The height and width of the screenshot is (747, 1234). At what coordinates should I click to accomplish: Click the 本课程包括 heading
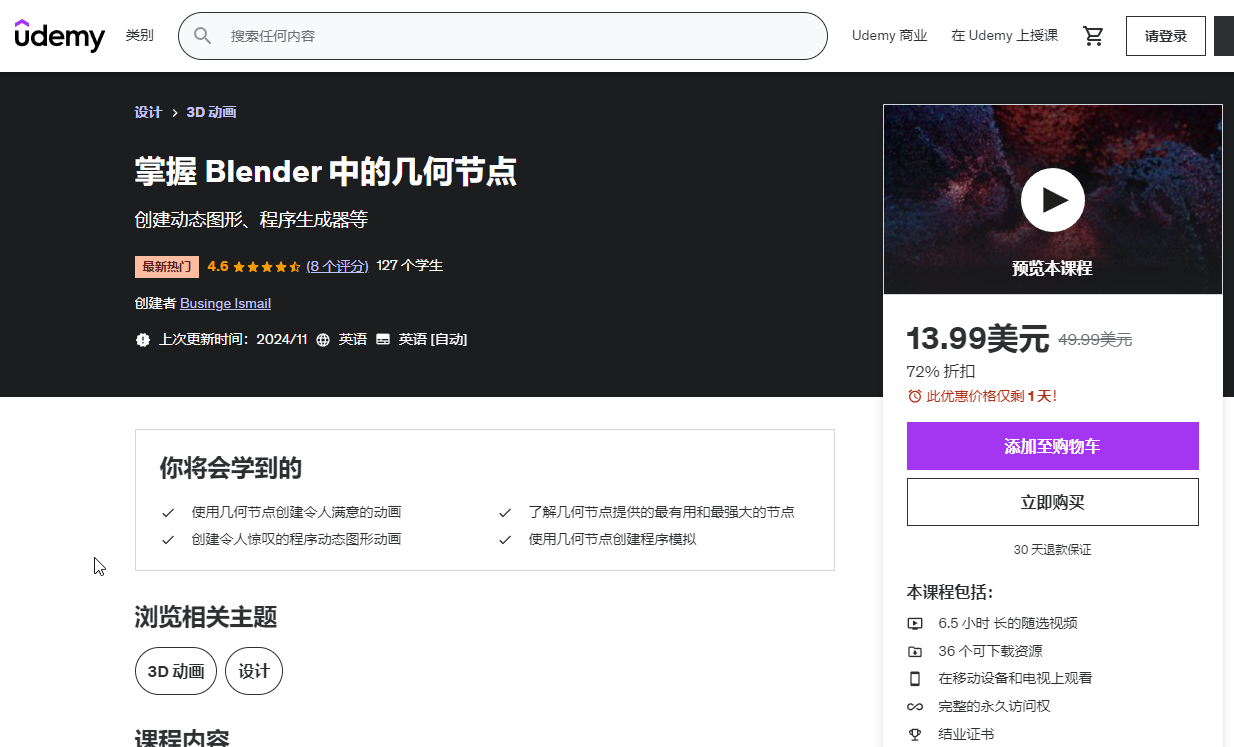950,592
